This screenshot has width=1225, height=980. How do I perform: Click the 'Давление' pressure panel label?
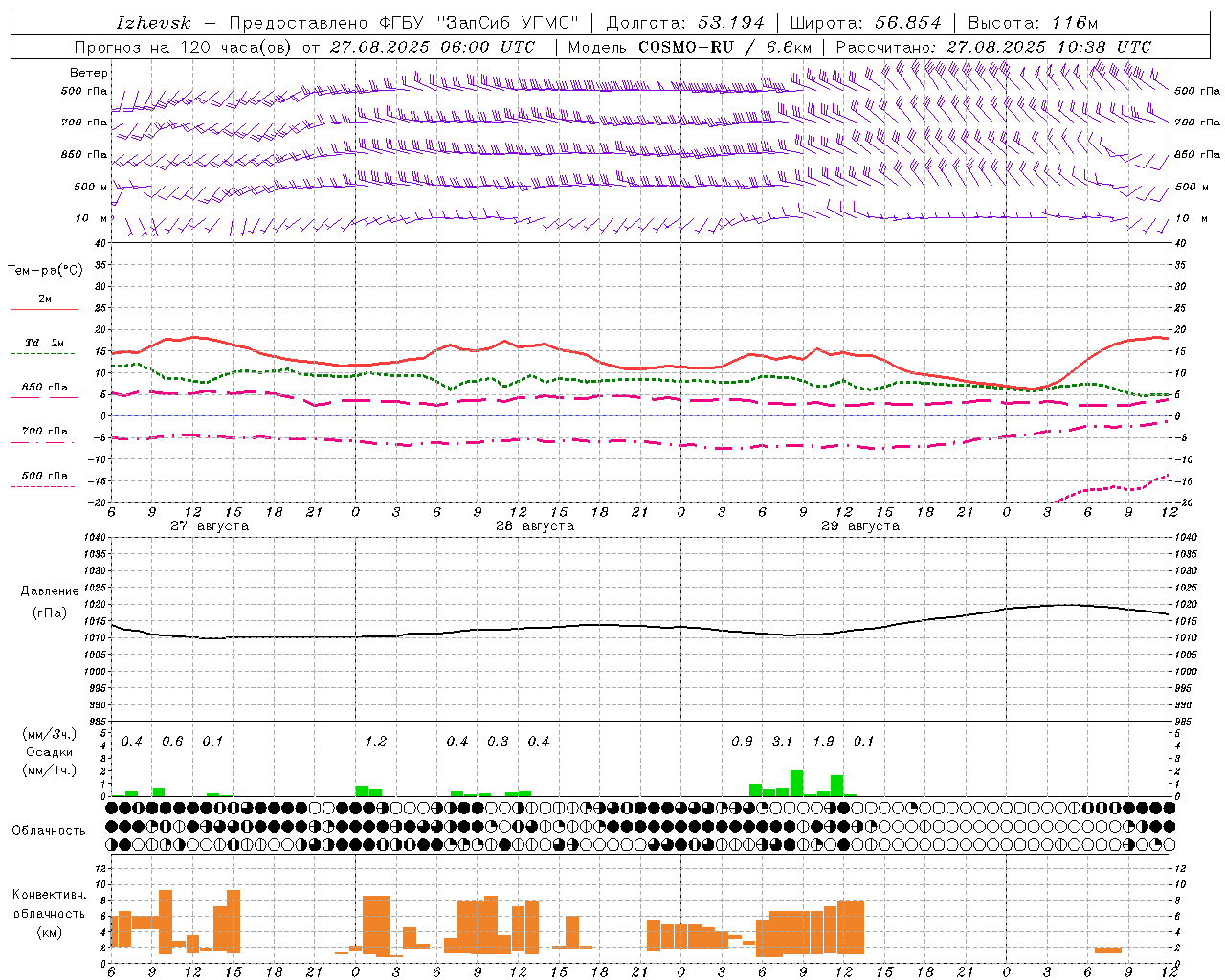(x=50, y=591)
